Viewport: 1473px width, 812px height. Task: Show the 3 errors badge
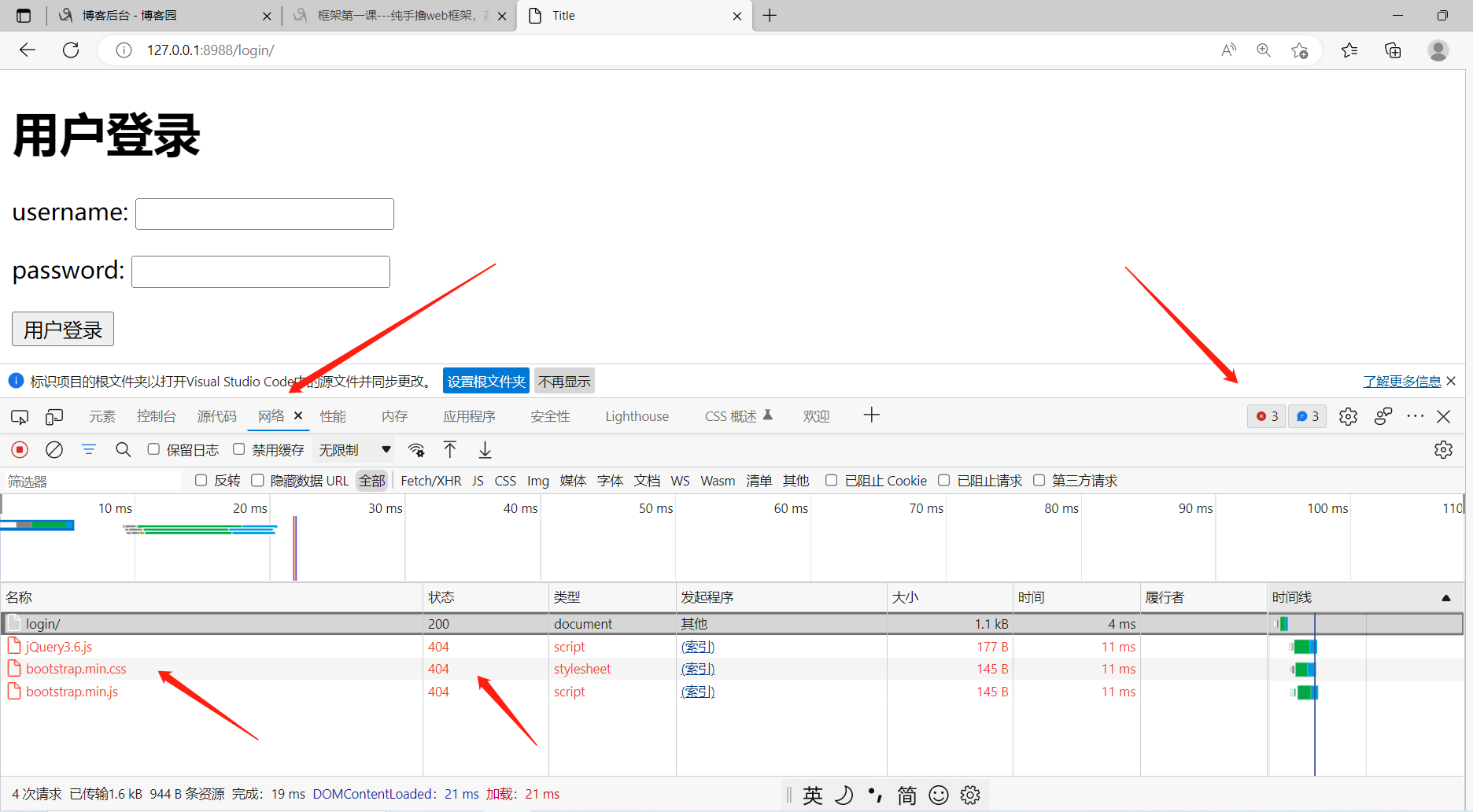(1267, 416)
